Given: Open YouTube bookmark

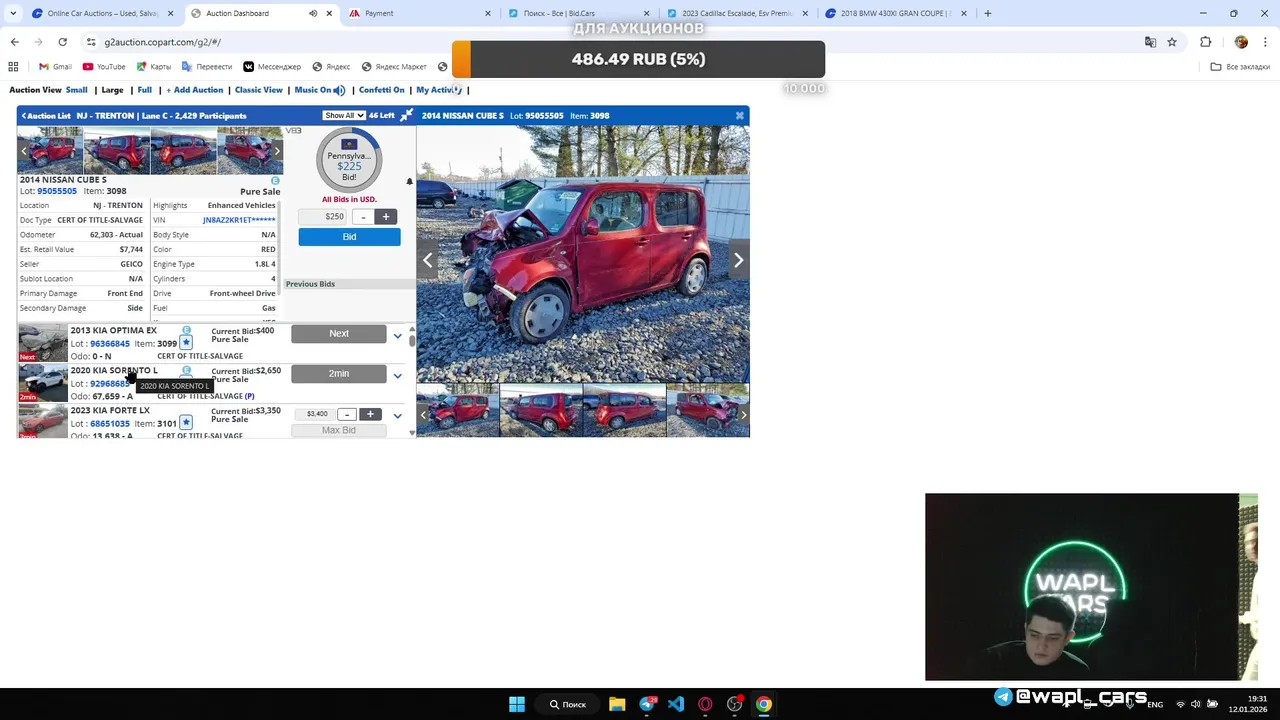Looking at the screenshot, I should coord(104,67).
